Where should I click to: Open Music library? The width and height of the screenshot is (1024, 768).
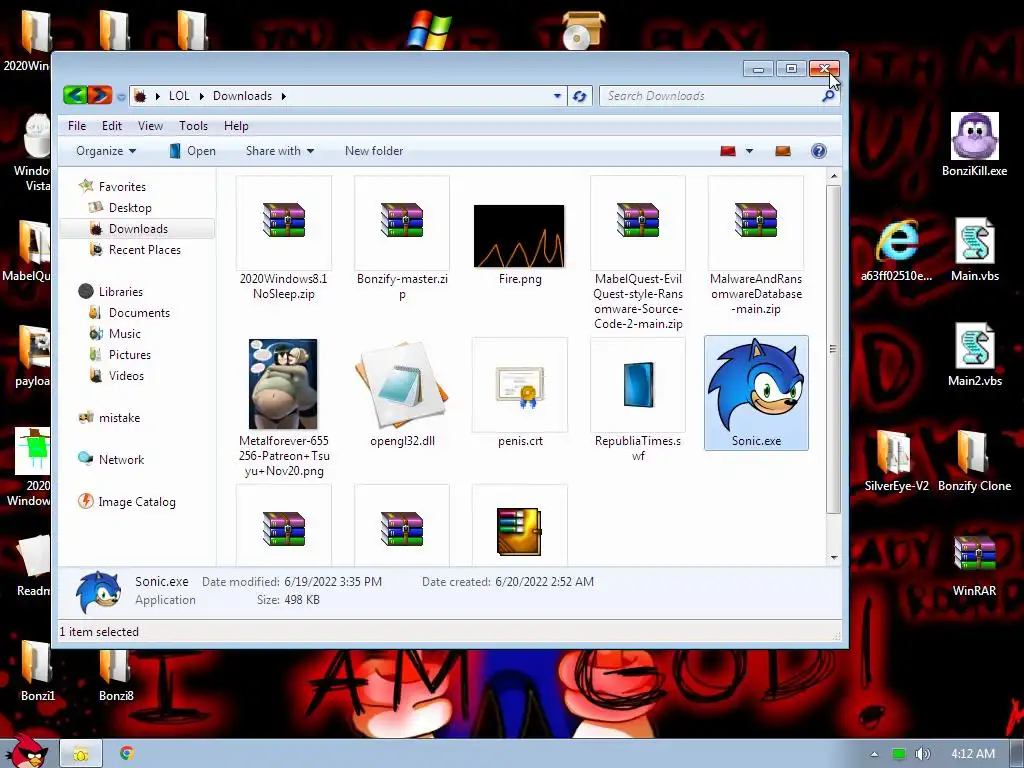125,334
